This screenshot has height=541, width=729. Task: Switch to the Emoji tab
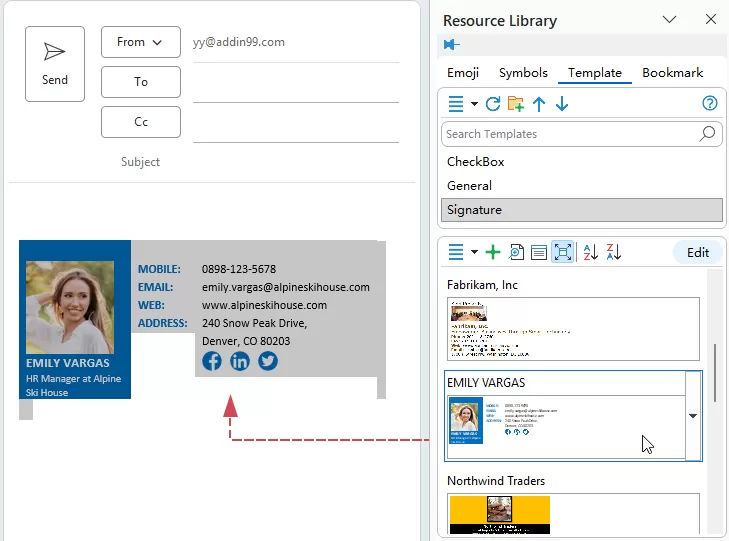(x=463, y=73)
